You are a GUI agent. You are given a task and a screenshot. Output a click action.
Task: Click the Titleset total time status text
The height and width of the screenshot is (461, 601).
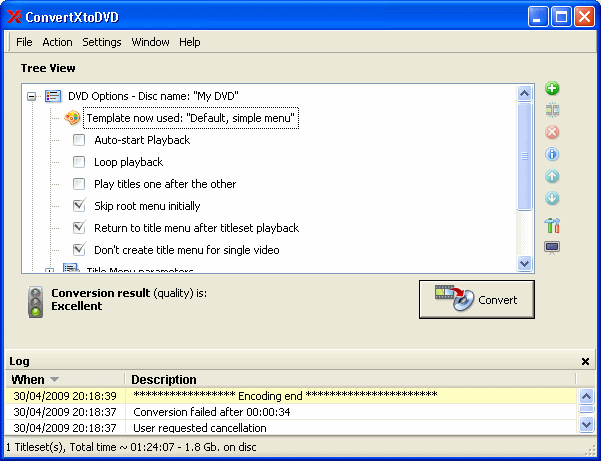pyautogui.click(x=131, y=447)
